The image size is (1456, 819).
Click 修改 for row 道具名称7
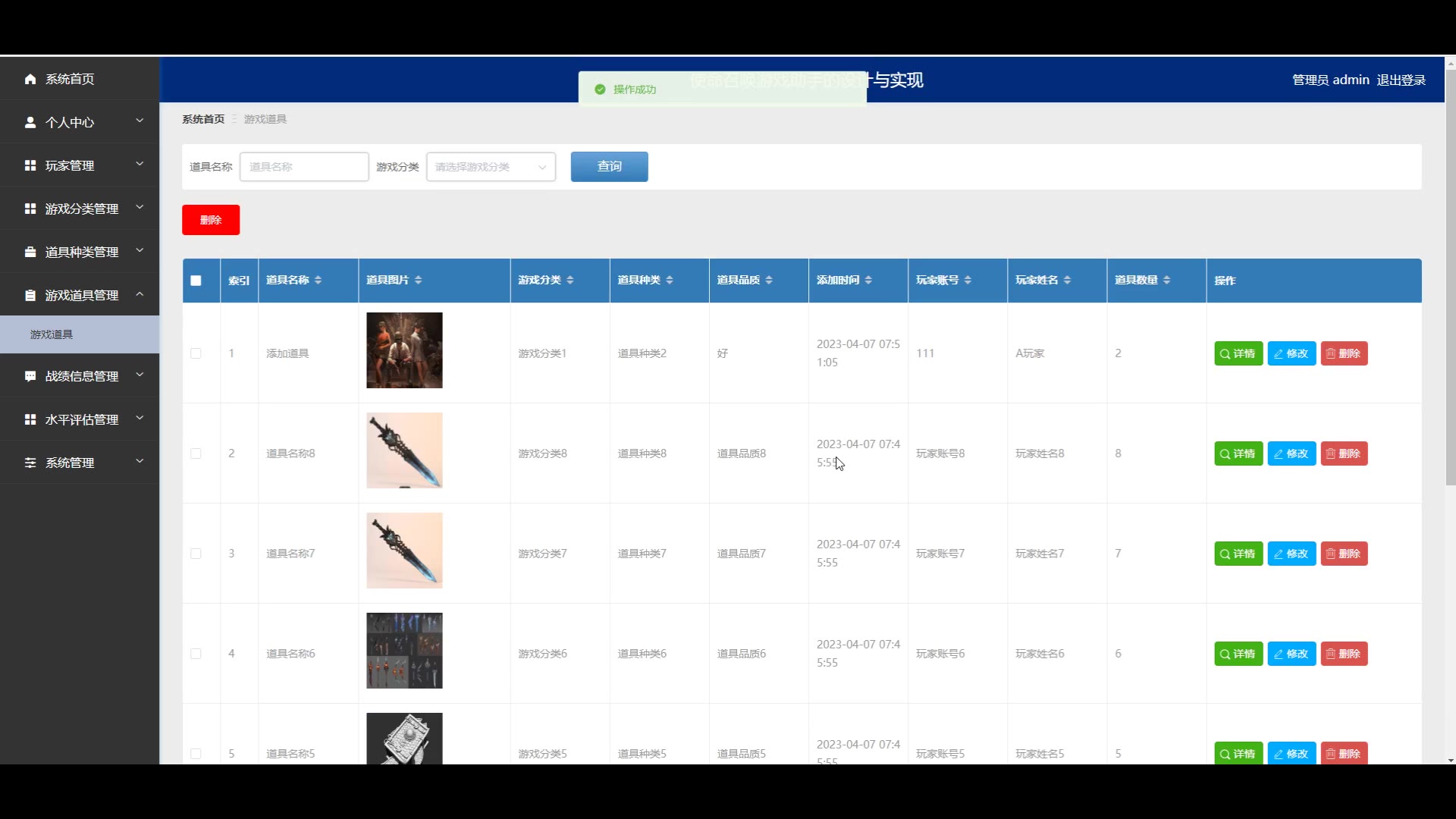pos(1291,554)
